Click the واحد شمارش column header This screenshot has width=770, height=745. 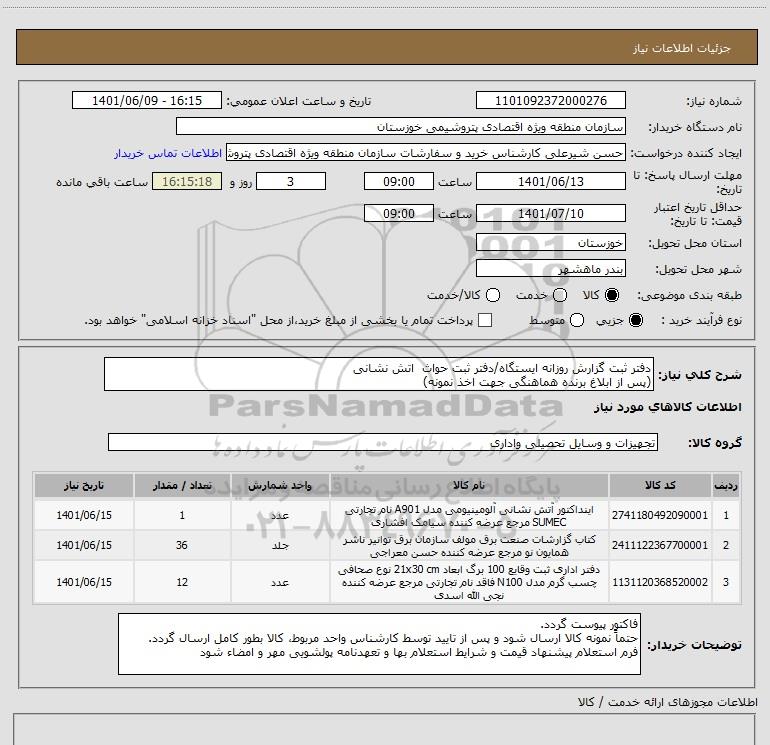pyautogui.click(x=280, y=485)
